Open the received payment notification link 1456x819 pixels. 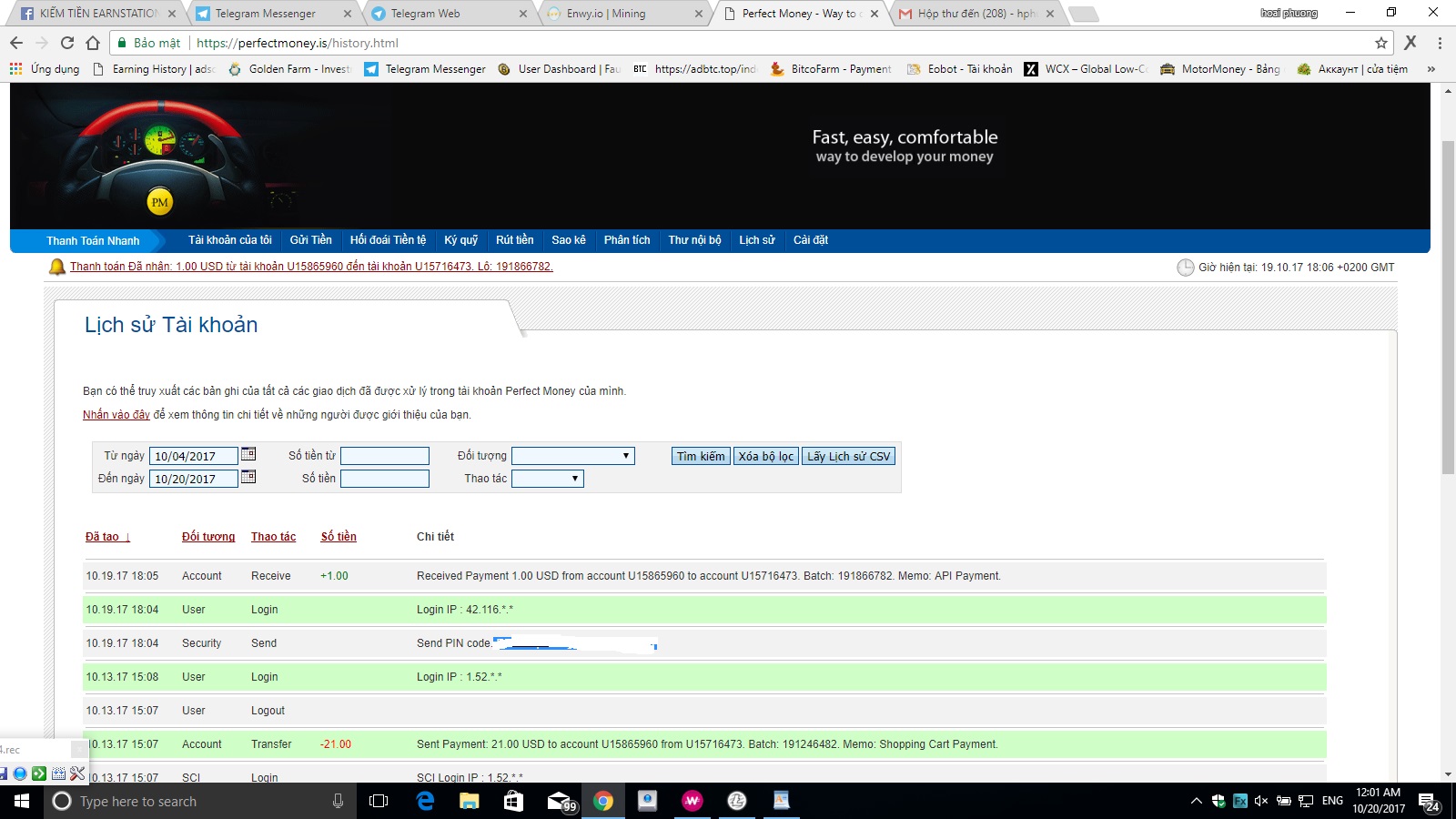click(311, 267)
